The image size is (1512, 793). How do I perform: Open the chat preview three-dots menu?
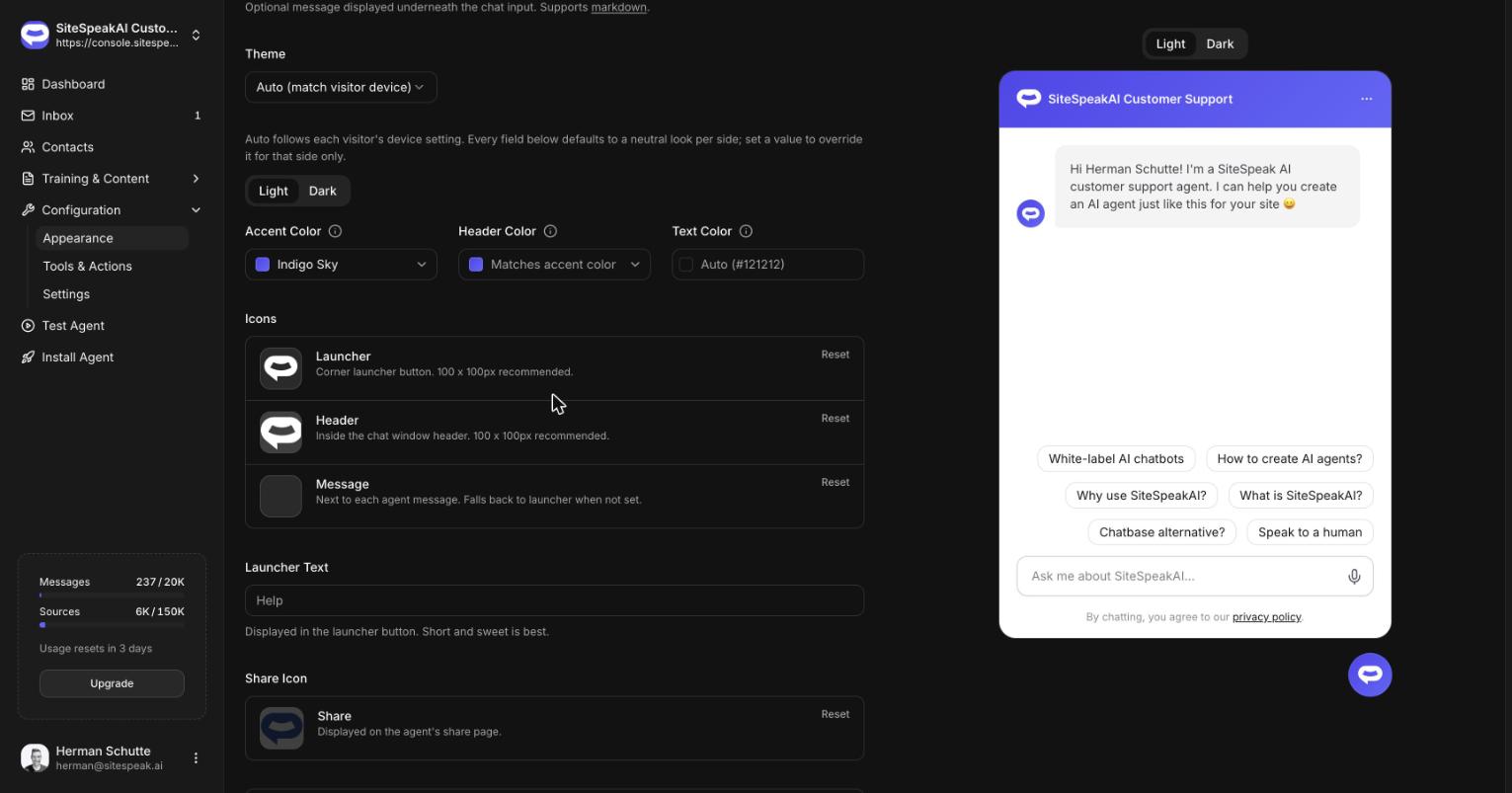[1367, 99]
